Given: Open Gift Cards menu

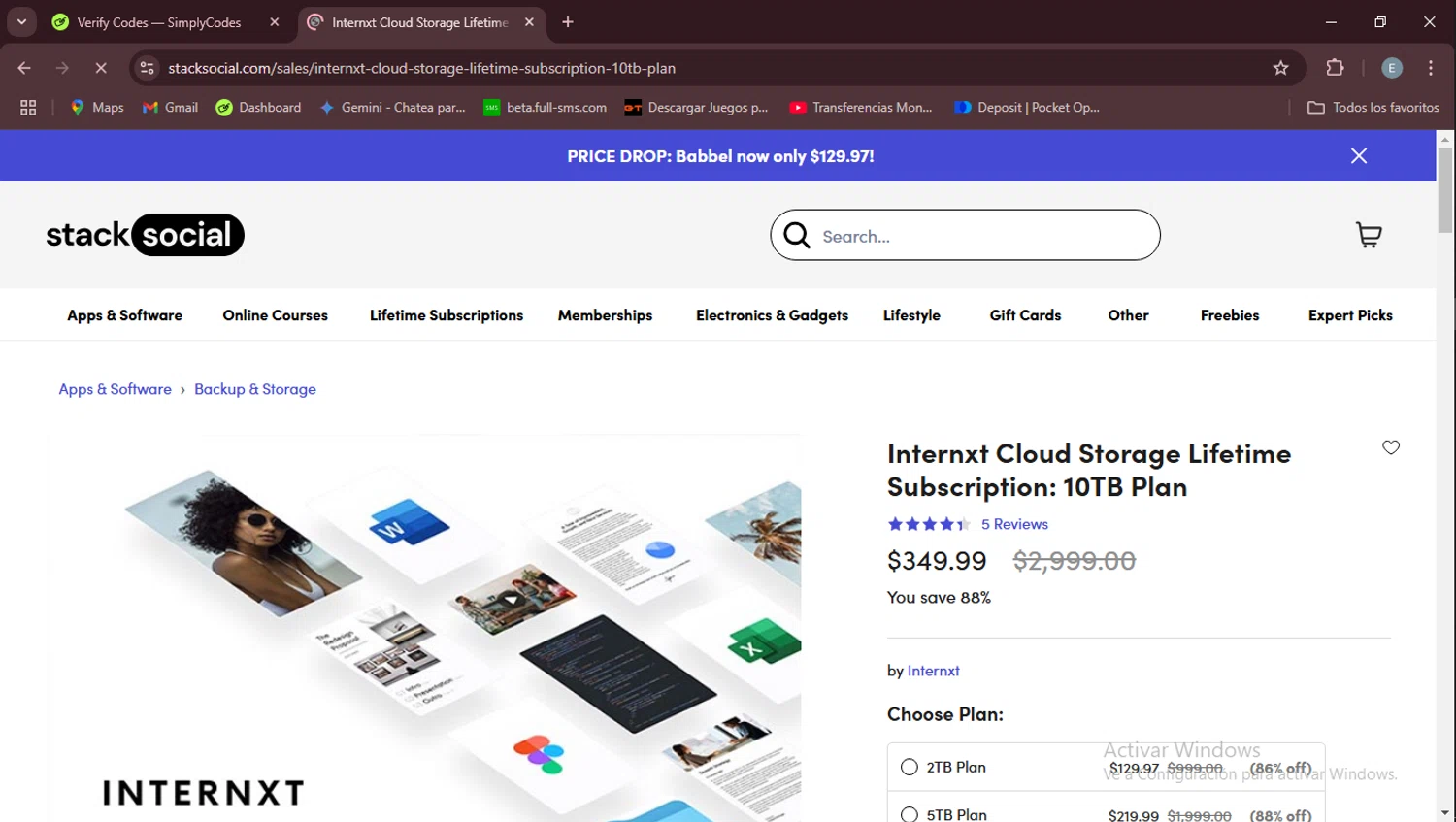Looking at the screenshot, I should tap(1025, 315).
